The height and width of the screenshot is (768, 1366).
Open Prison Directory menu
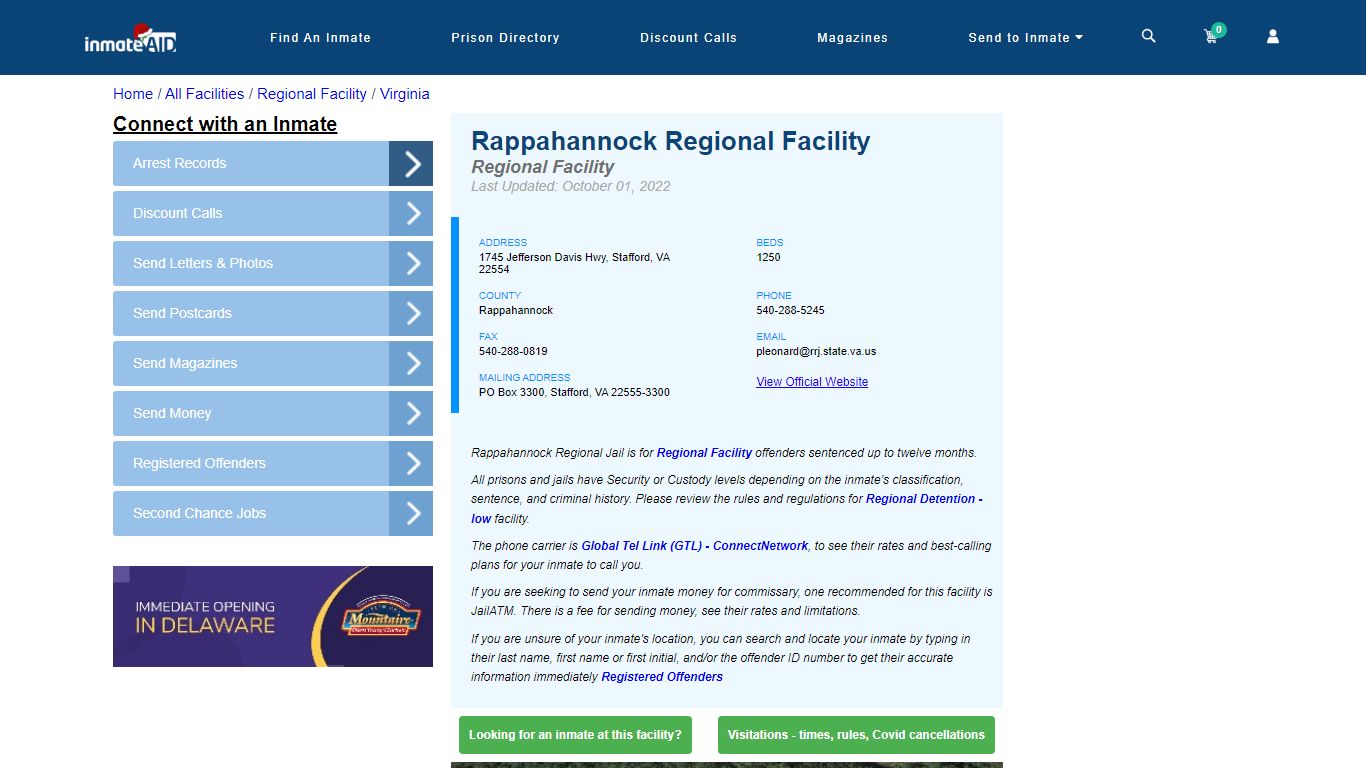(505, 38)
